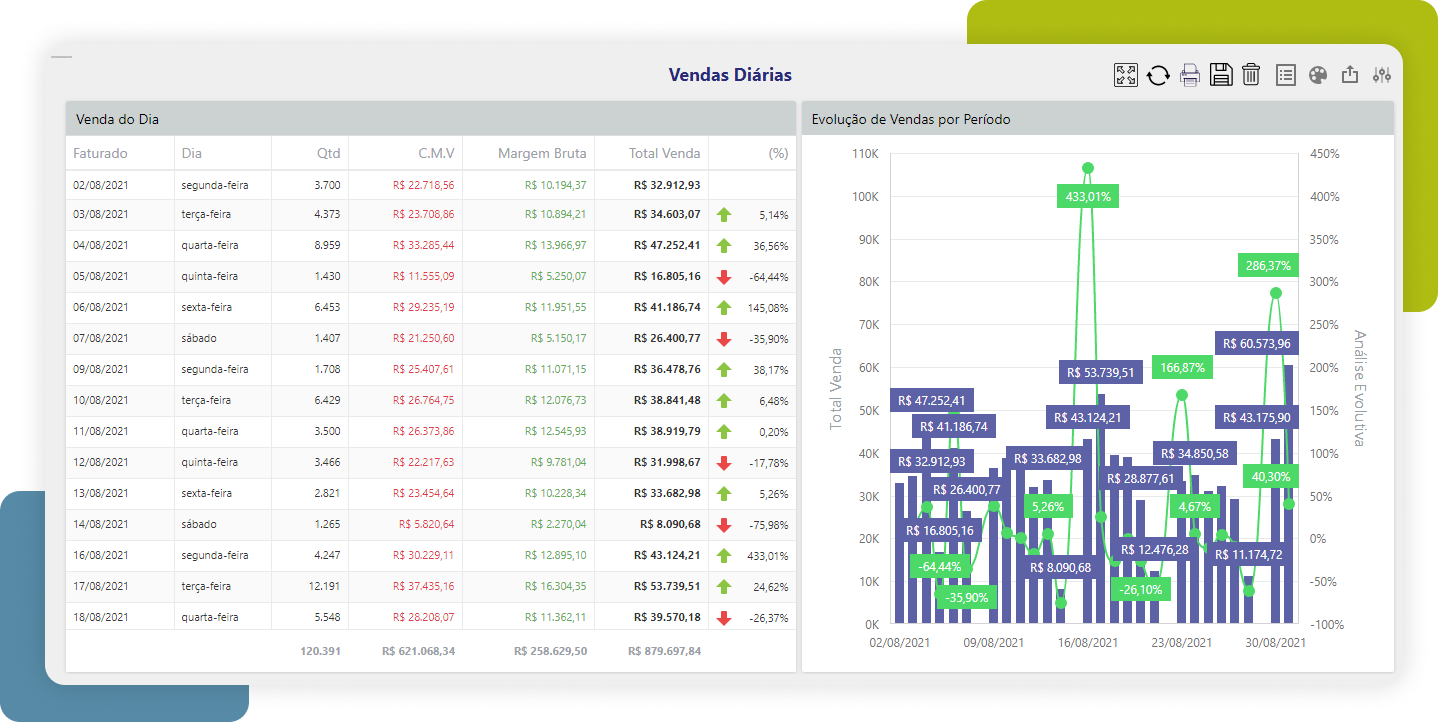Delete the dashboard using trash icon
Screen dimensions: 1438x722
point(1251,75)
